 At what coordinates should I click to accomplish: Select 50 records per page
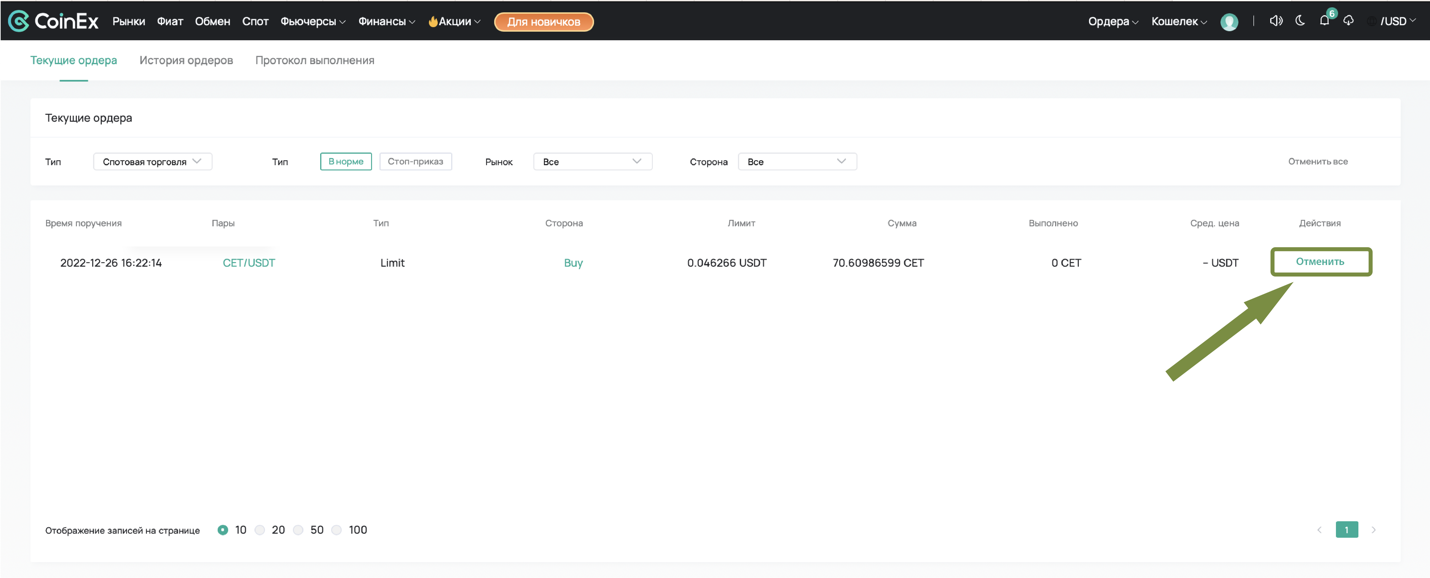(x=299, y=530)
